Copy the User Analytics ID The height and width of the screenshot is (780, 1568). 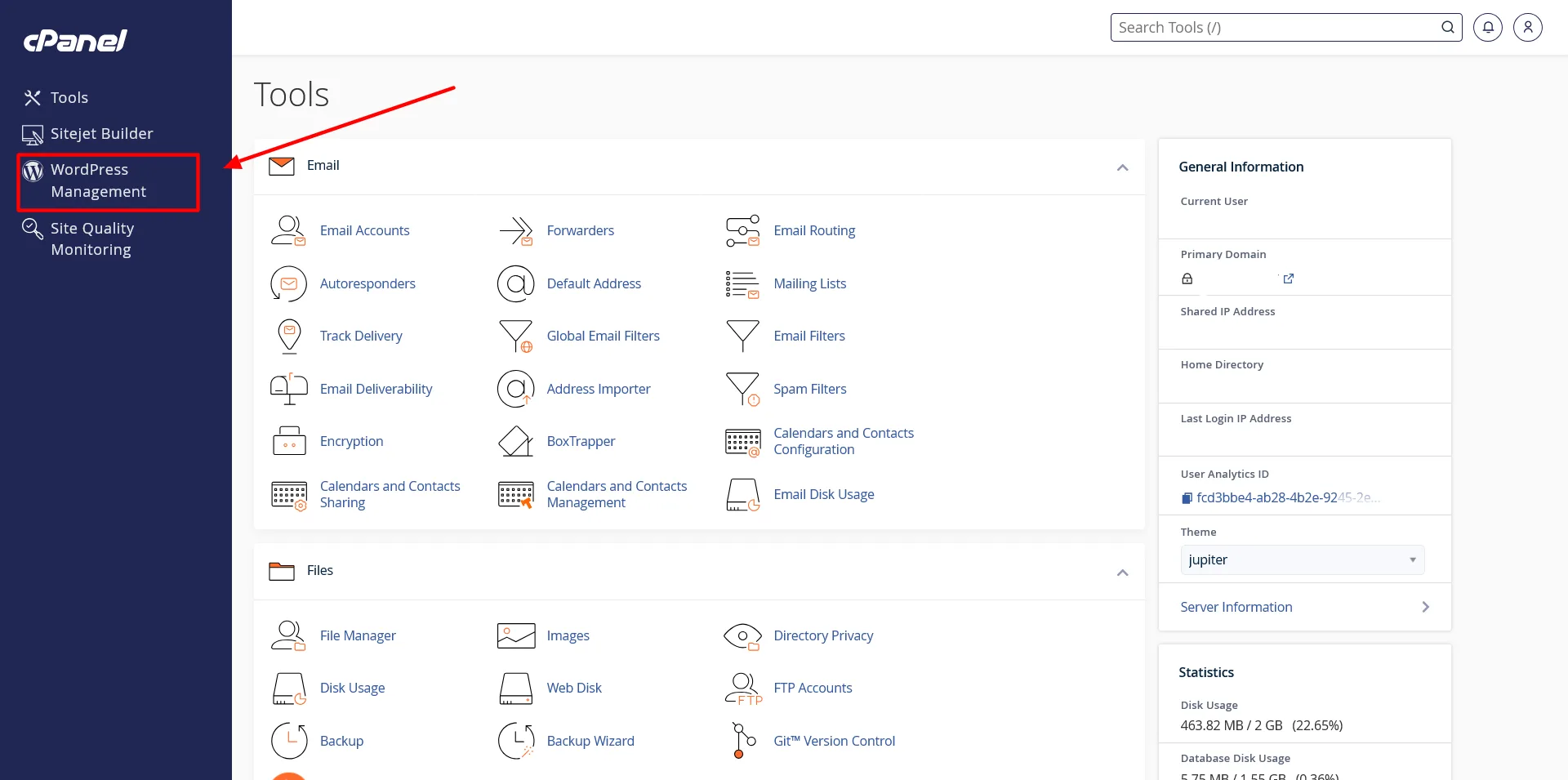click(1187, 498)
